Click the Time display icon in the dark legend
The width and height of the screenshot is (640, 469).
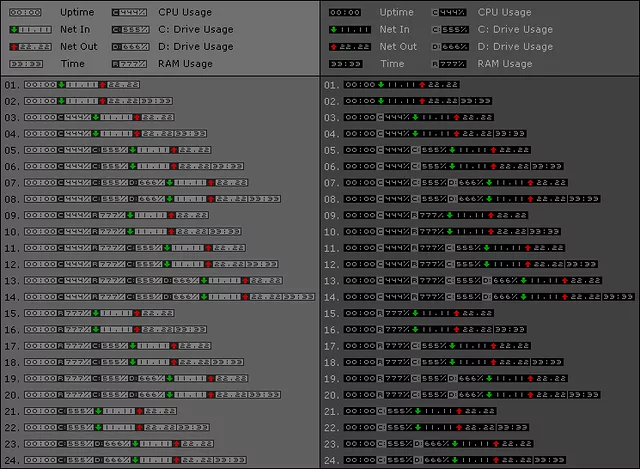345,64
